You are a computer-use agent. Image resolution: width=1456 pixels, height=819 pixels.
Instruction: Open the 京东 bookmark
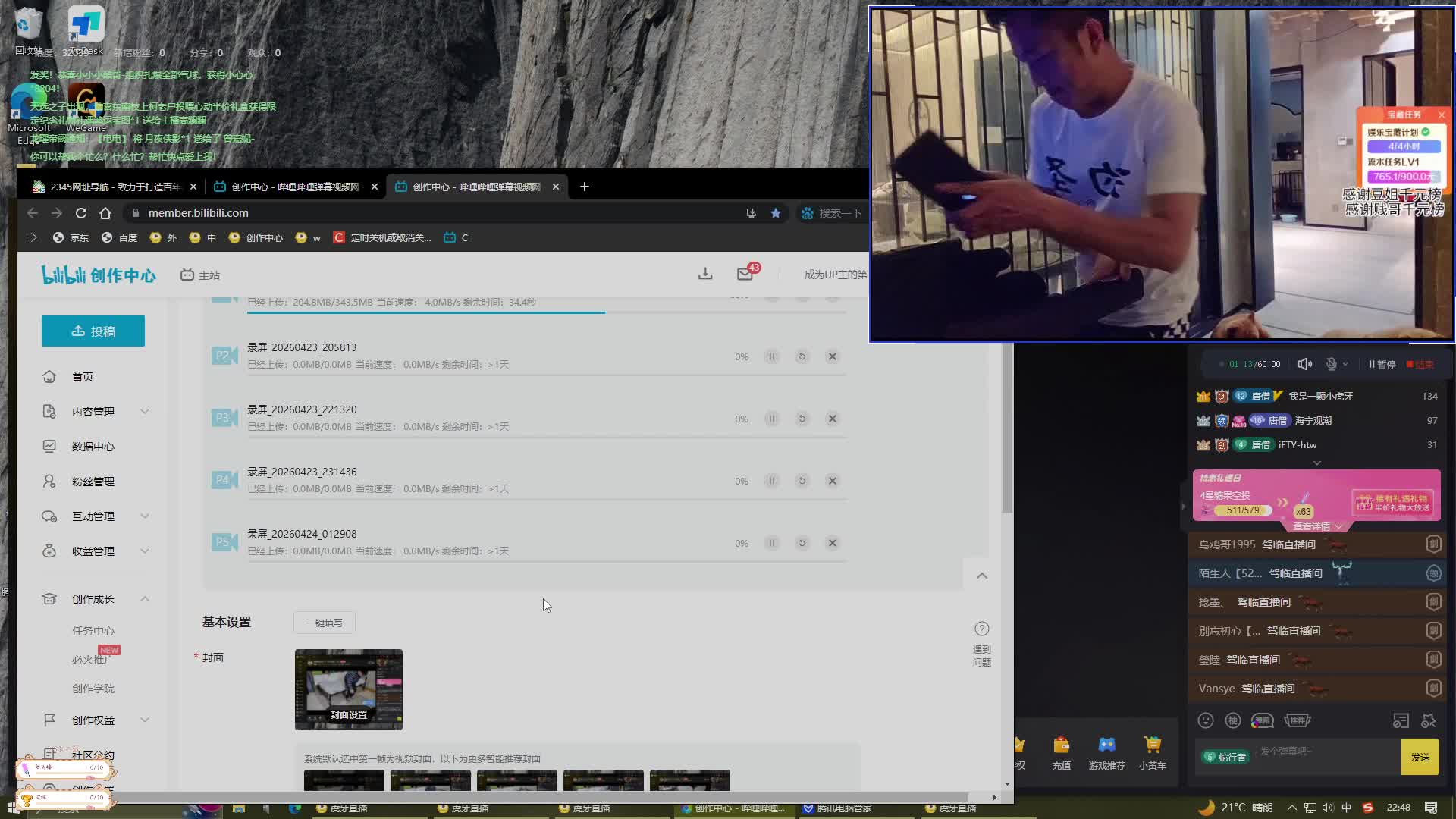(x=71, y=238)
